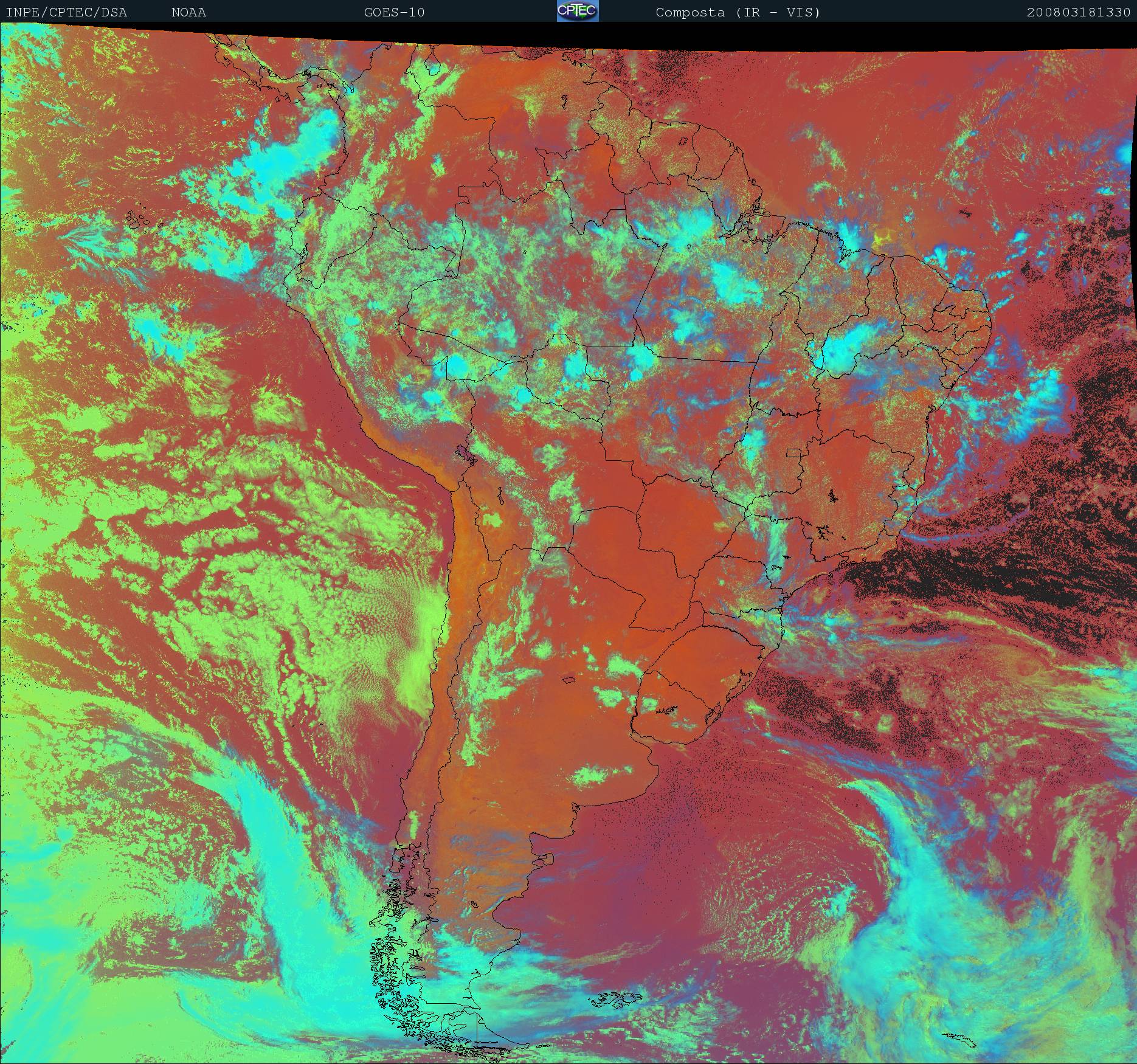1137x1064 pixels.
Task: Select the NOAA label in the header
Action: (188, 12)
